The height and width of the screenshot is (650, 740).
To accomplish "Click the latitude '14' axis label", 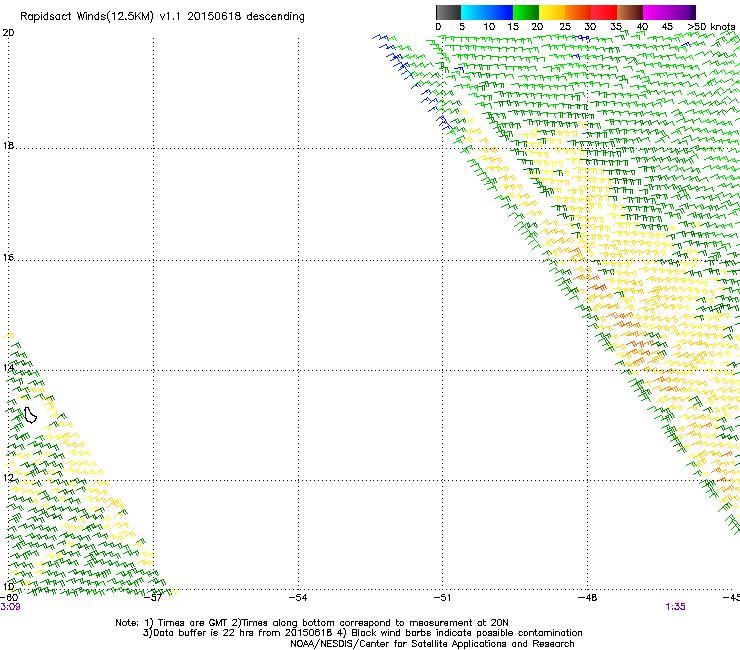I will tap(8, 368).
